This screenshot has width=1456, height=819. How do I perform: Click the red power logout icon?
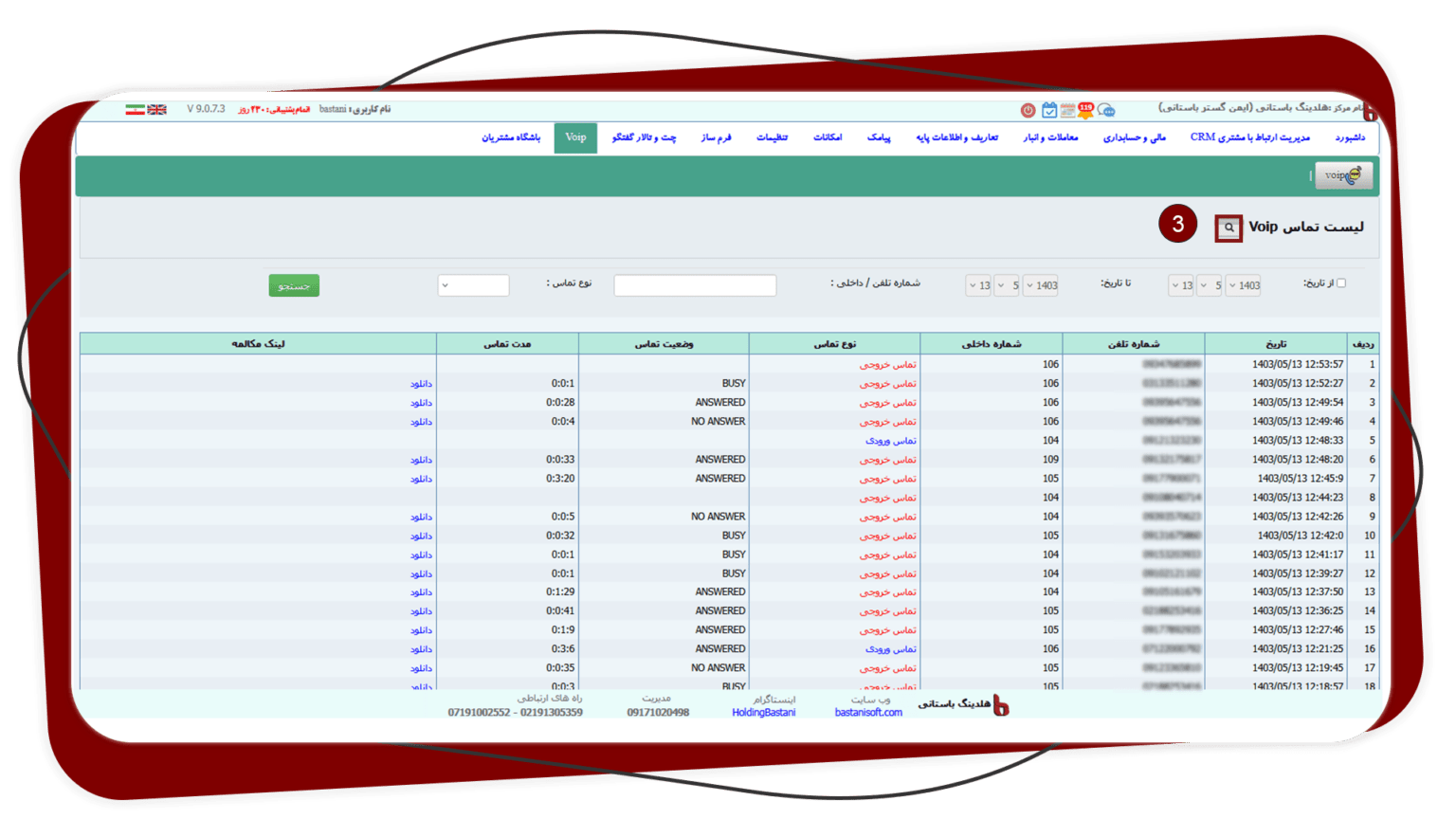(x=1028, y=110)
